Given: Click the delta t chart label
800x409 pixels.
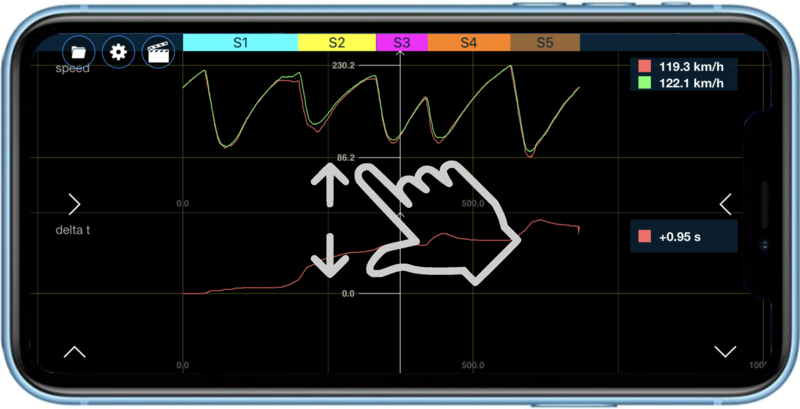Looking at the screenshot, I should click(72, 230).
